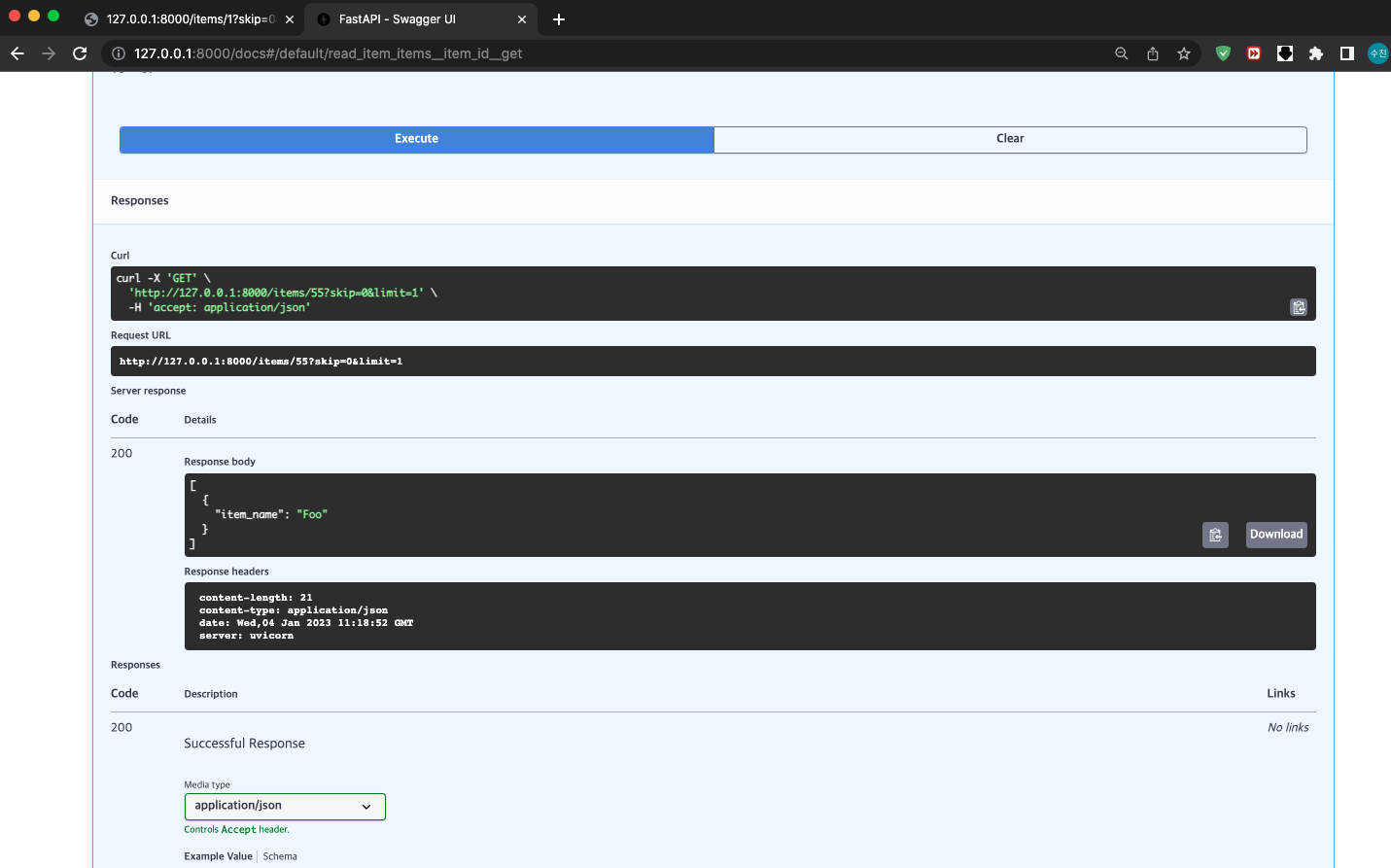Click the Server response label
This screenshot has width=1391, height=868.
pos(149,391)
